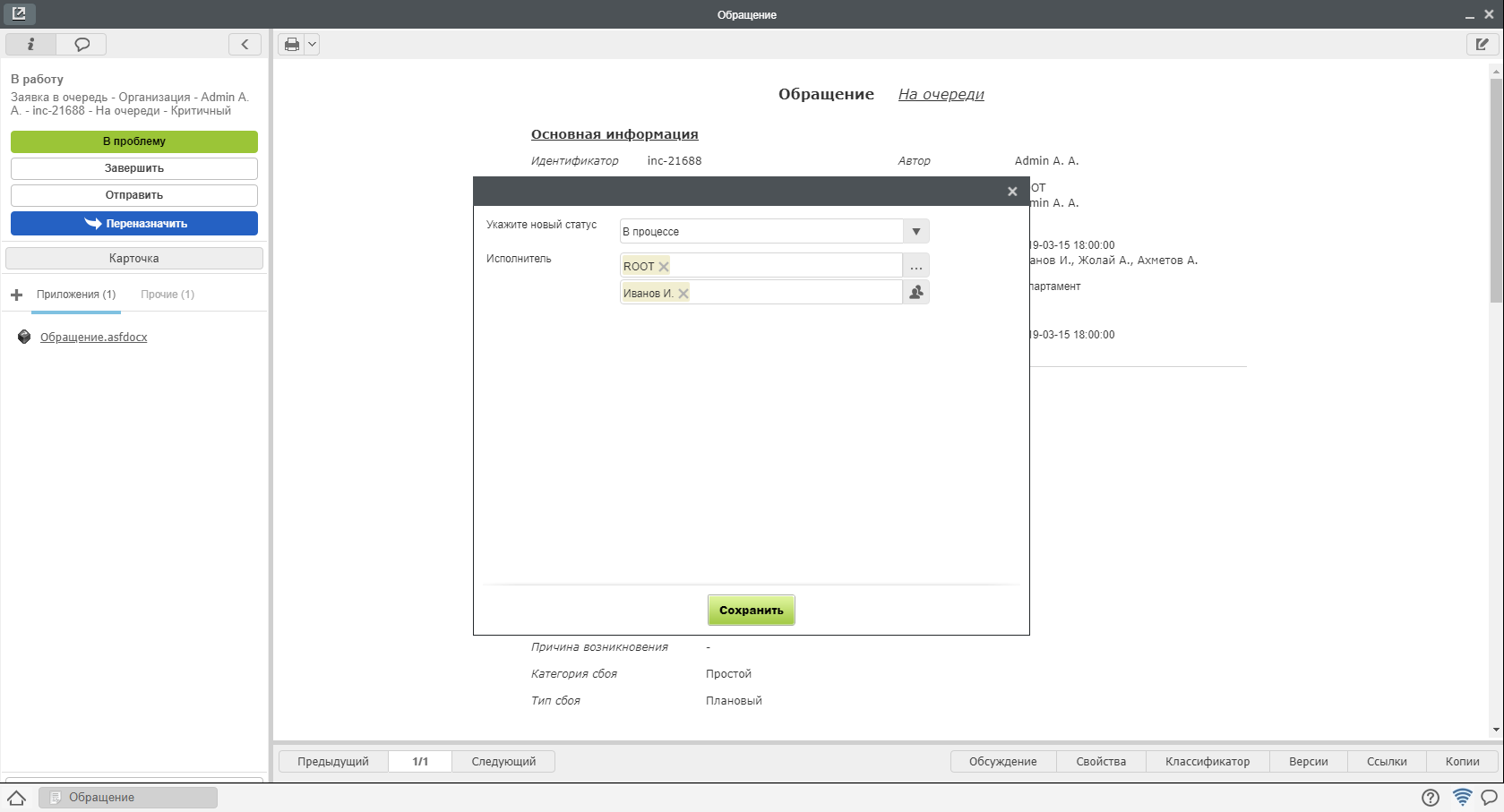This screenshot has width=1504, height=812.
Task: Click the 'В процессе' status field
Action: pyautogui.click(x=761, y=232)
